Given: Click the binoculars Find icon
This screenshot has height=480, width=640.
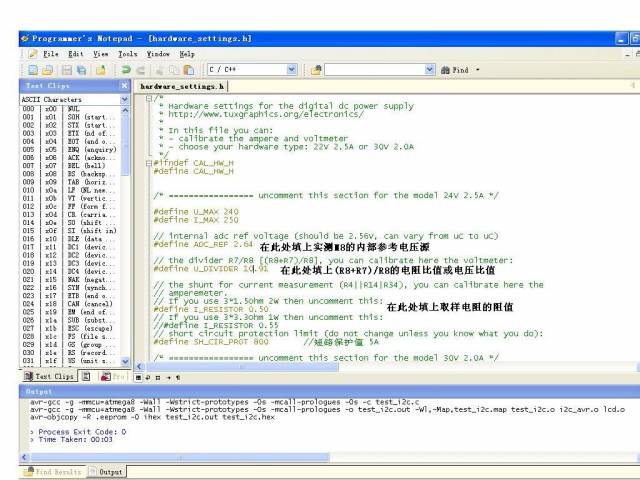Looking at the screenshot, I should (x=445, y=70).
